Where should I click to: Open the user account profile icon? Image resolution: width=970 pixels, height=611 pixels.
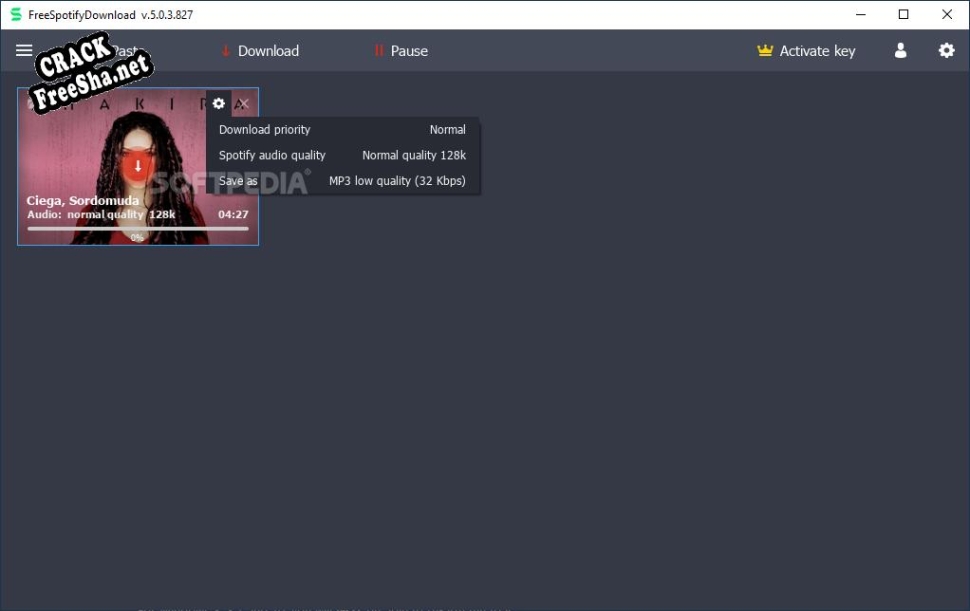point(900,51)
